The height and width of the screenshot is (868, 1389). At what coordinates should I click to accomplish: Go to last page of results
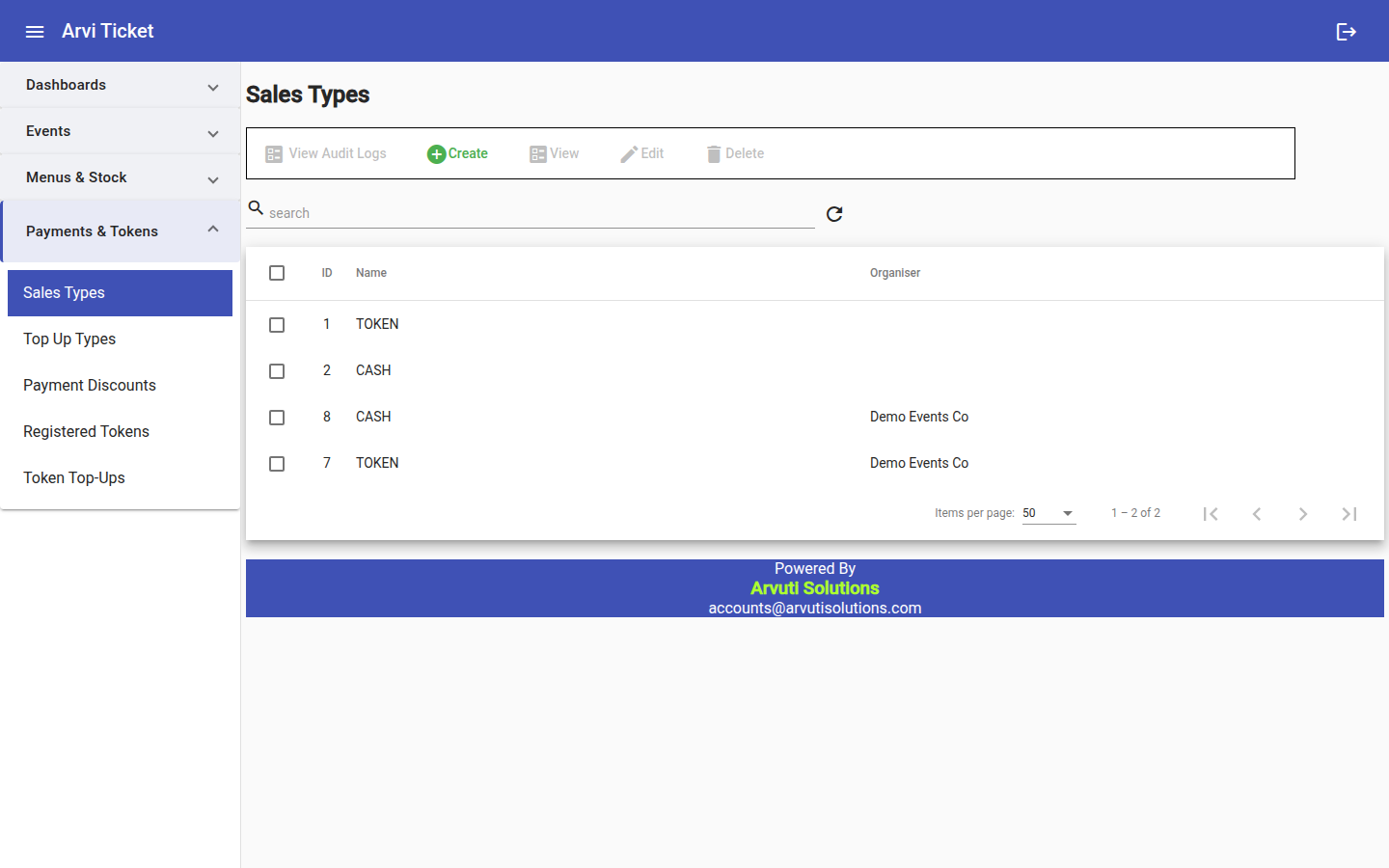tap(1349, 514)
